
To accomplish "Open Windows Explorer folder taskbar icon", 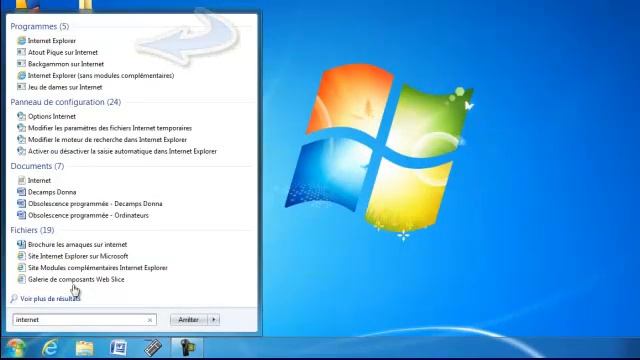I will tap(84, 348).
